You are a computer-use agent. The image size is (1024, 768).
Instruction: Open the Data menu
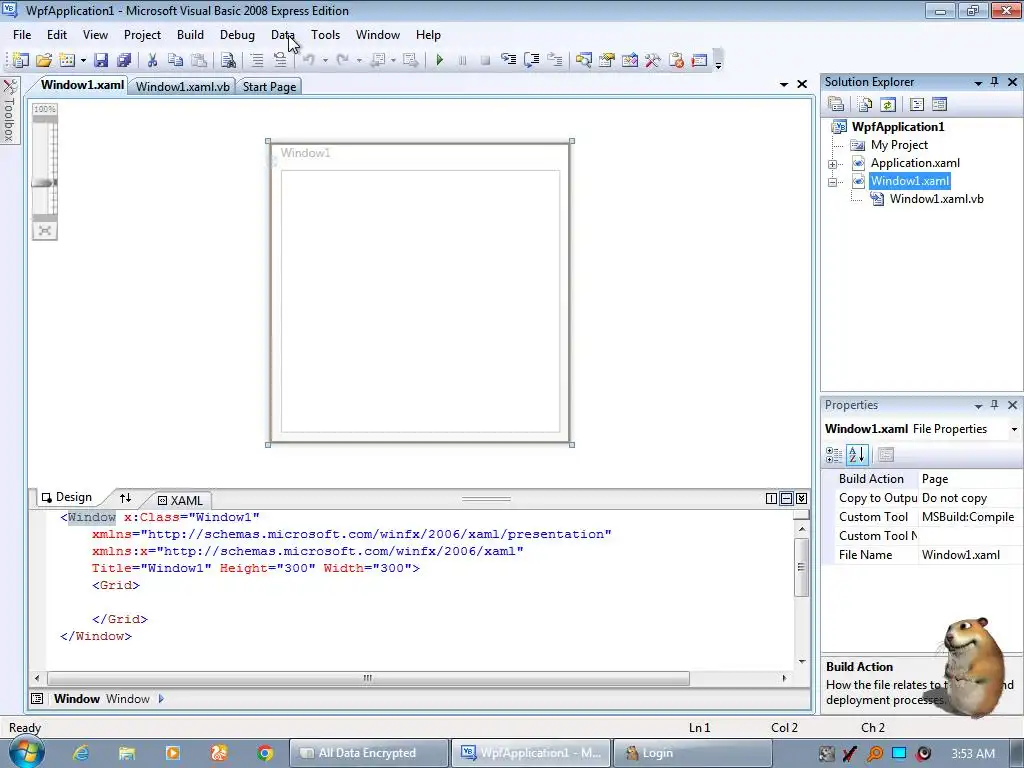pyautogui.click(x=283, y=35)
